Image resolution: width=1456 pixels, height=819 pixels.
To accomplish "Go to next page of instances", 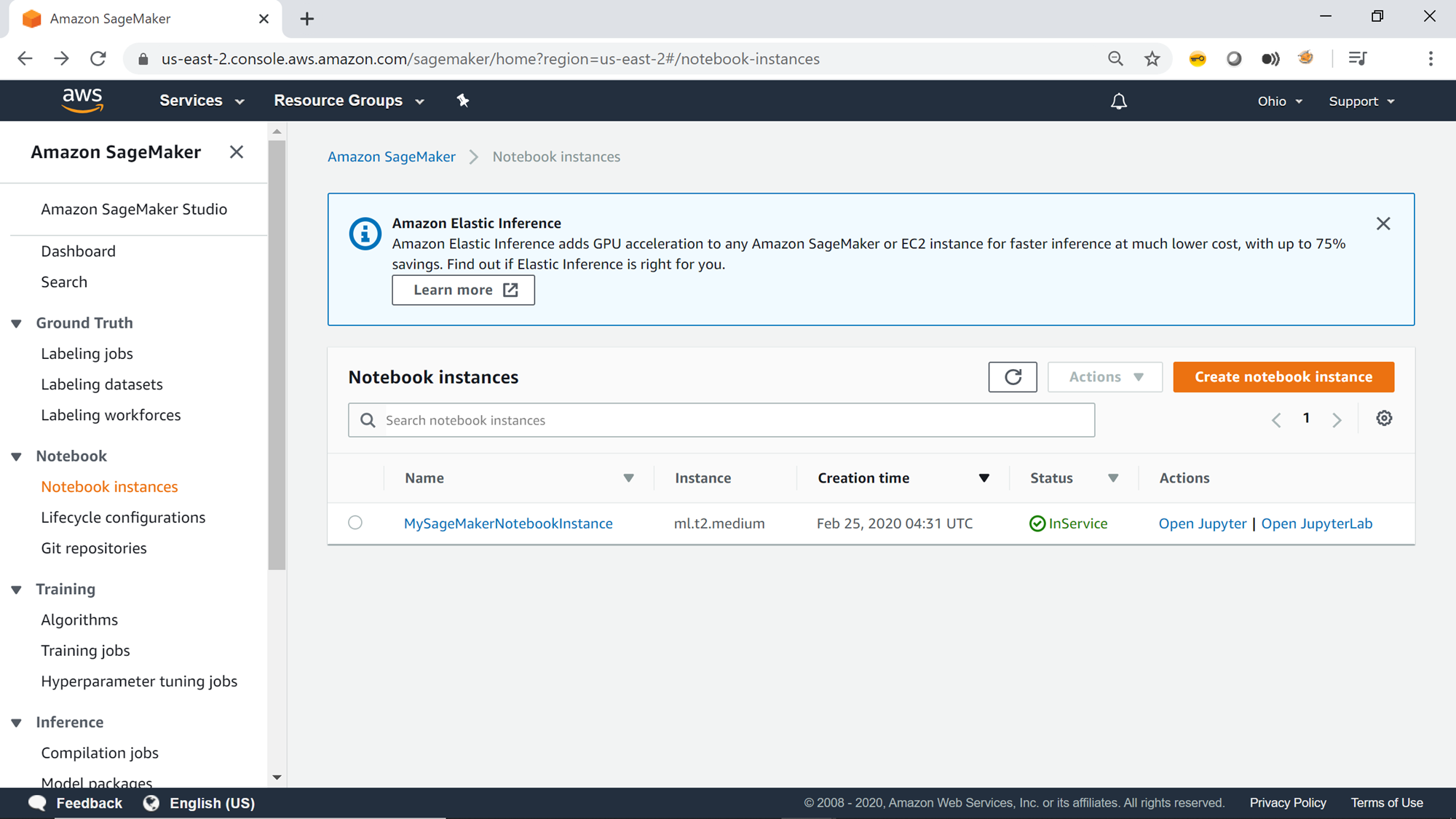I will (1337, 420).
